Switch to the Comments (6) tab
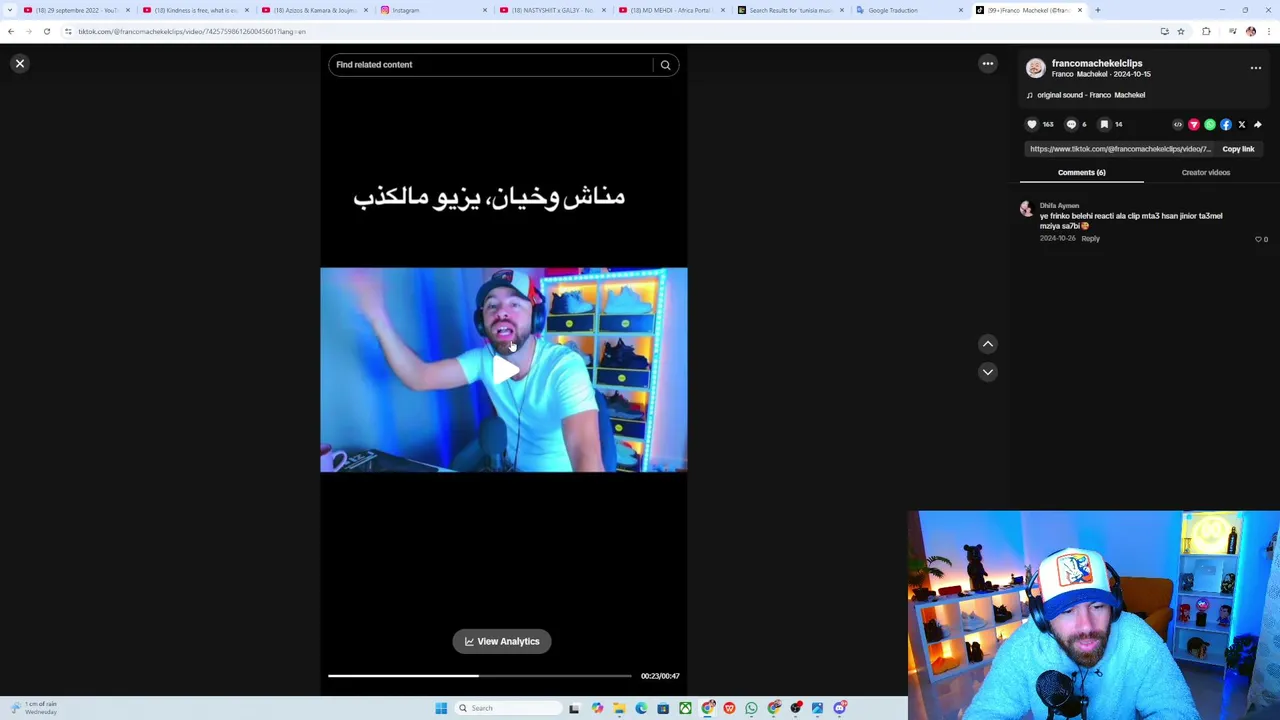This screenshot has height=720, width=1280. (x=1081, y=172)
